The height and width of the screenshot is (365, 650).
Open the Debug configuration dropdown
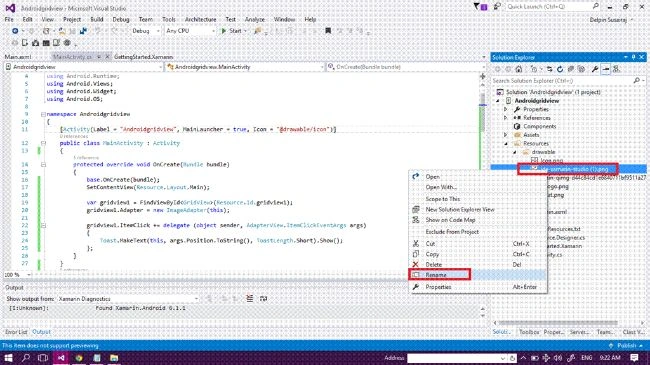pos(146,31)
